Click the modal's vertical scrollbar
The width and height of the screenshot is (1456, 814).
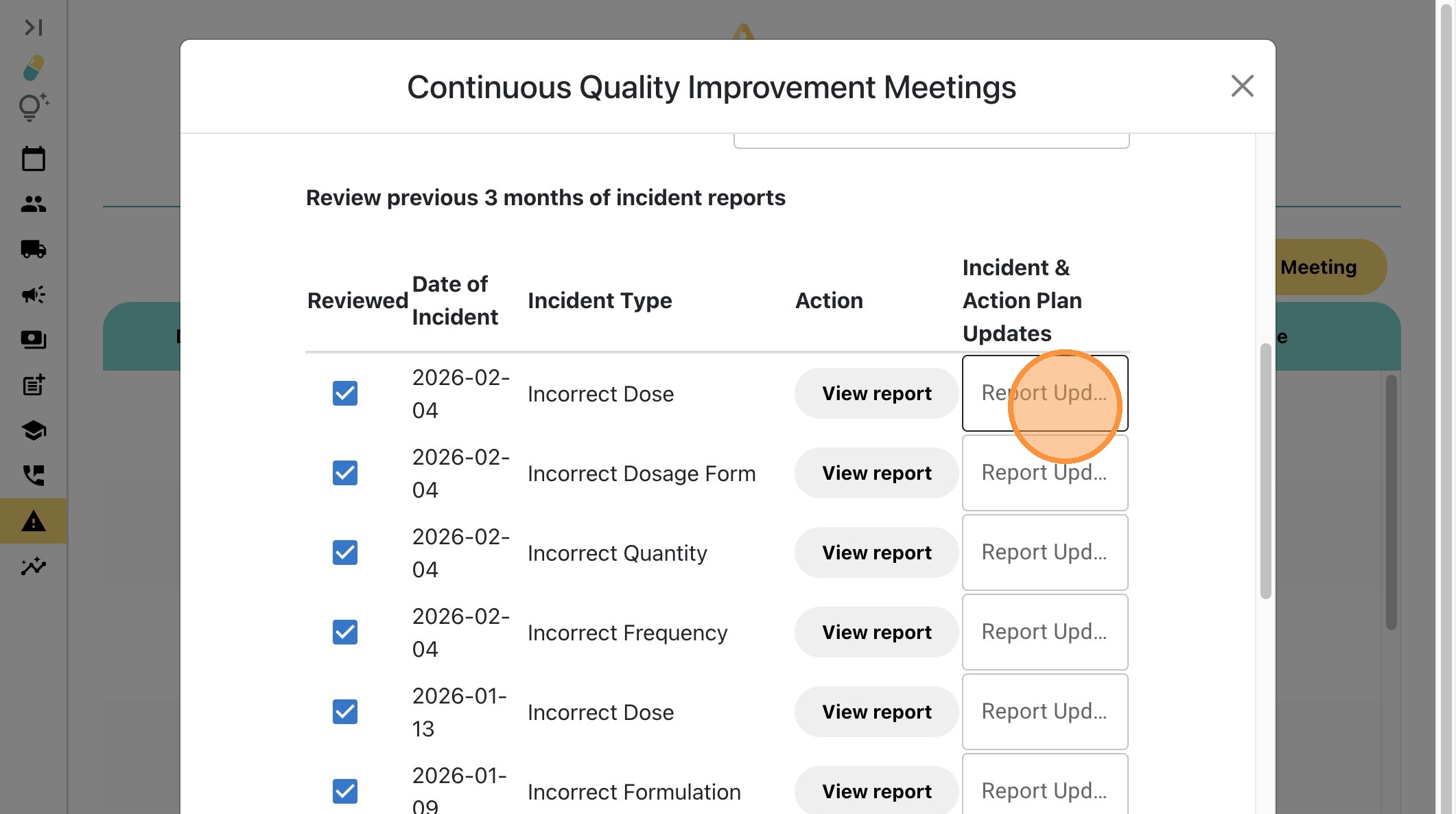(x=1265, y=471)
